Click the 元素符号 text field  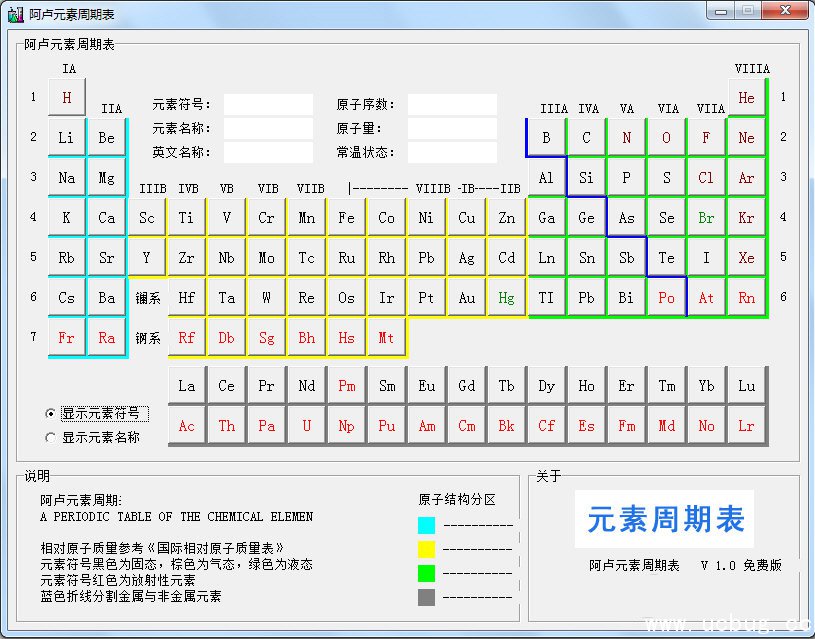268,105
